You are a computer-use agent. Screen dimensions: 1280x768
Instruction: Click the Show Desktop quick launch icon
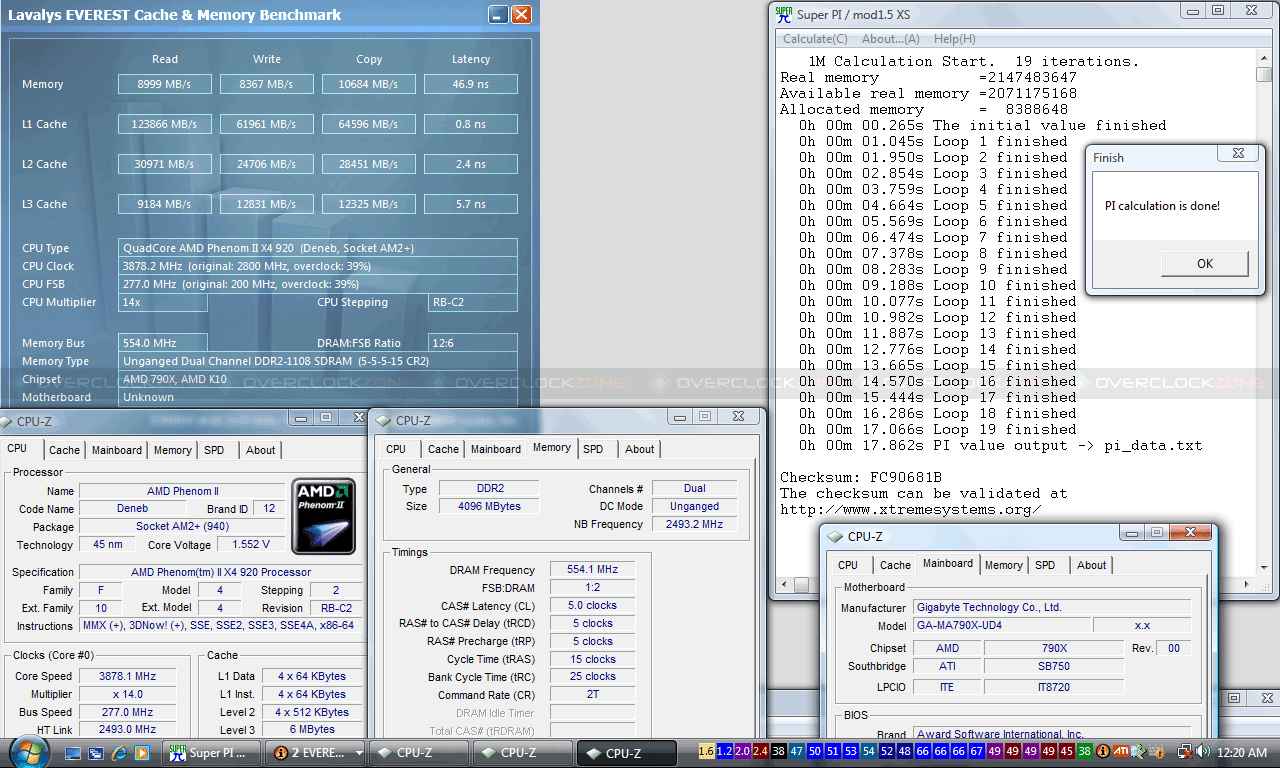[75, 752]
